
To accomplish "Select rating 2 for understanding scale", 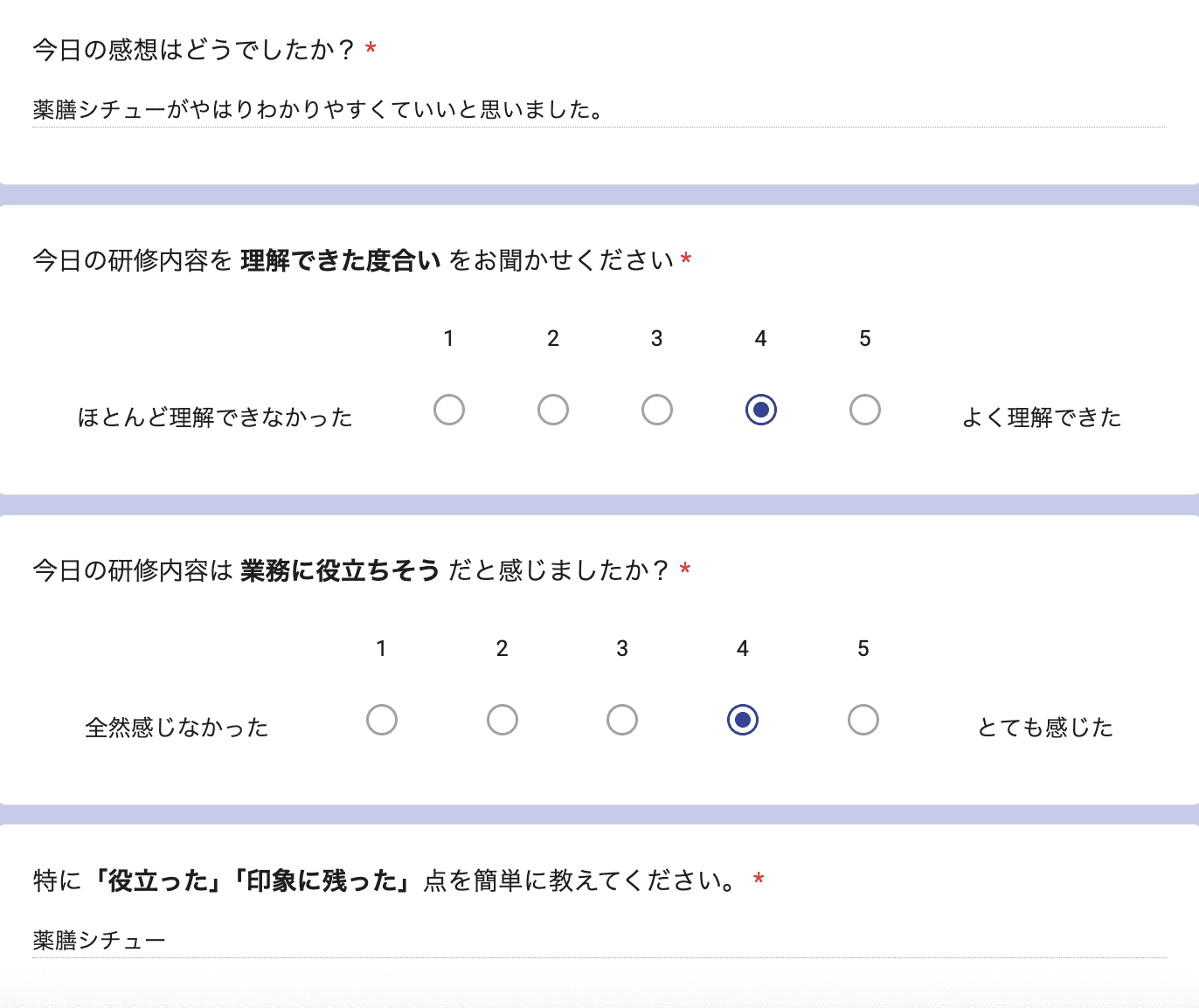I will [x=553, y=409].
